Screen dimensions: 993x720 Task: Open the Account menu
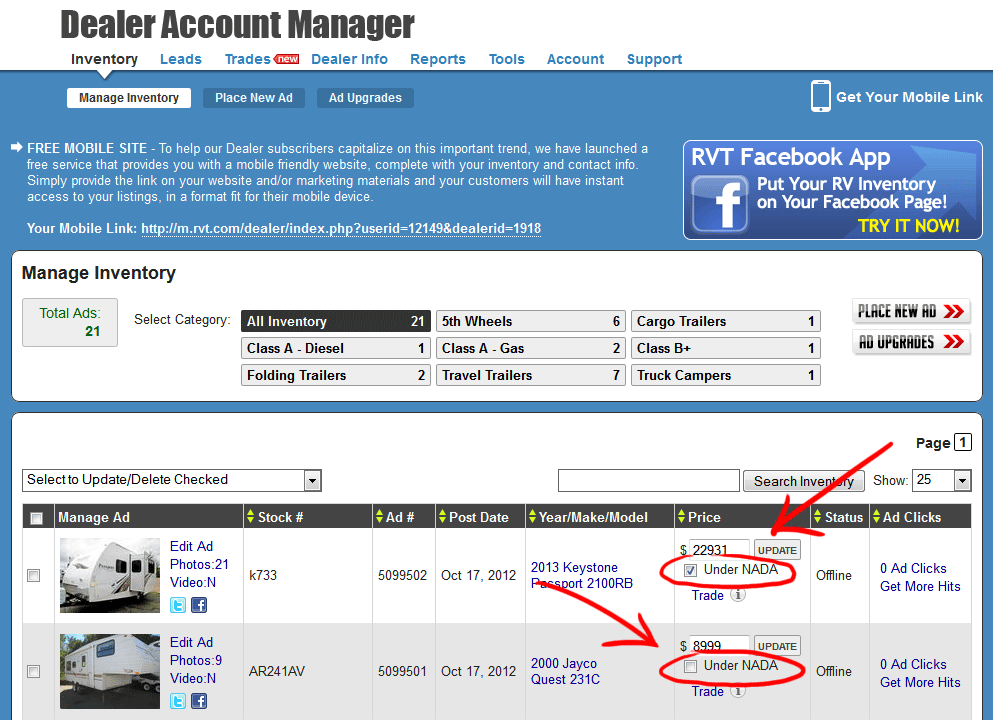pyautogui.click(x=576, y=59)
